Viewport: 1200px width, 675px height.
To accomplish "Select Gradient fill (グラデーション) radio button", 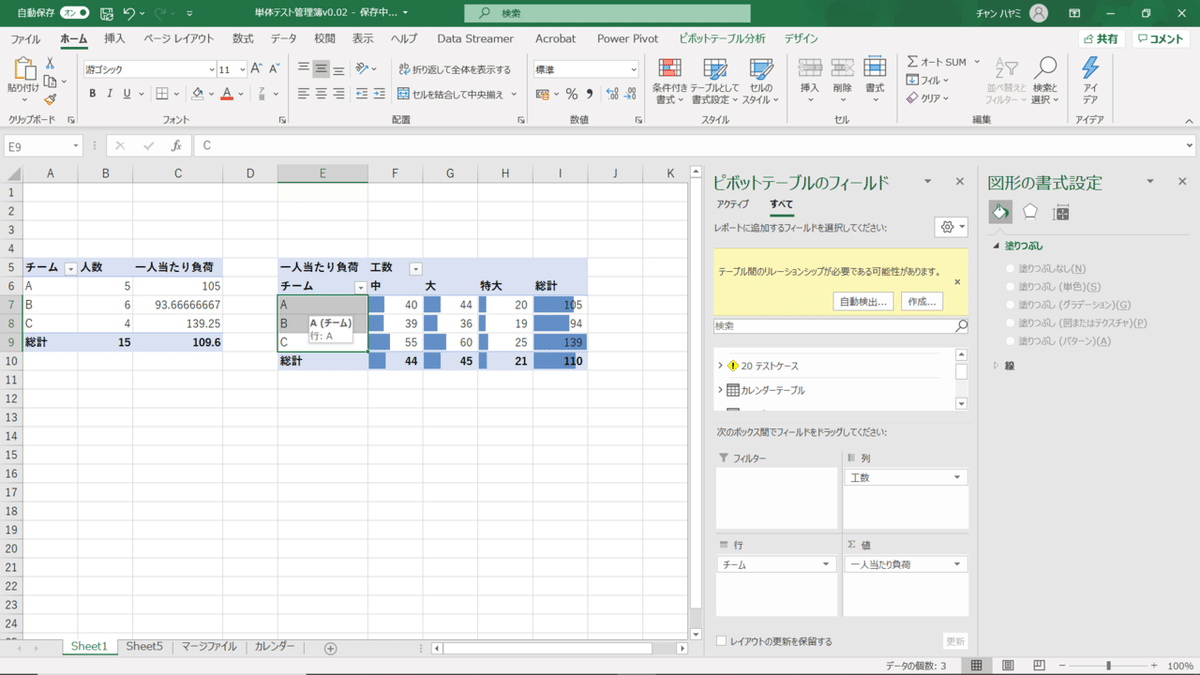I will click(x=1010, y=304).
